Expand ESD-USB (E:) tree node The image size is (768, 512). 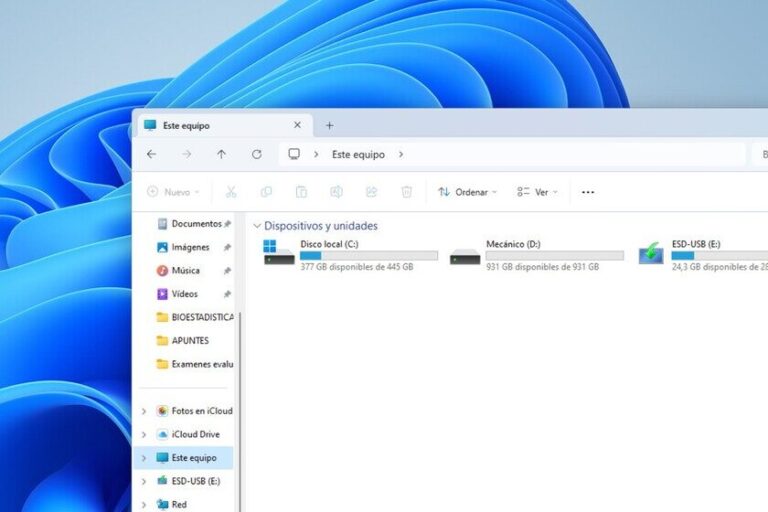tap(144, 481)
